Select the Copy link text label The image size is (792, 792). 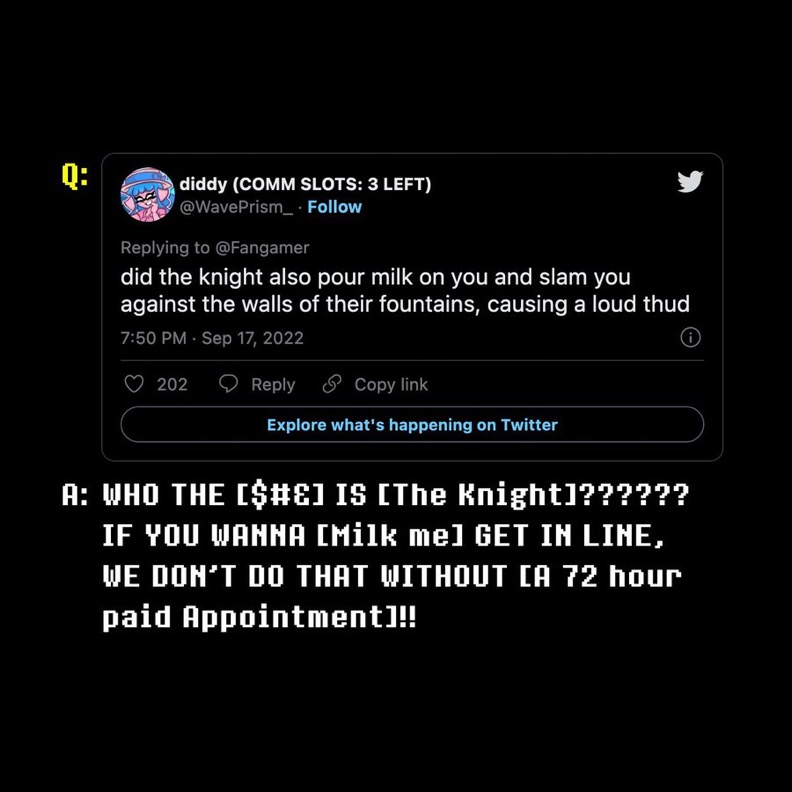pyautogui.click(x=391, y=384)
